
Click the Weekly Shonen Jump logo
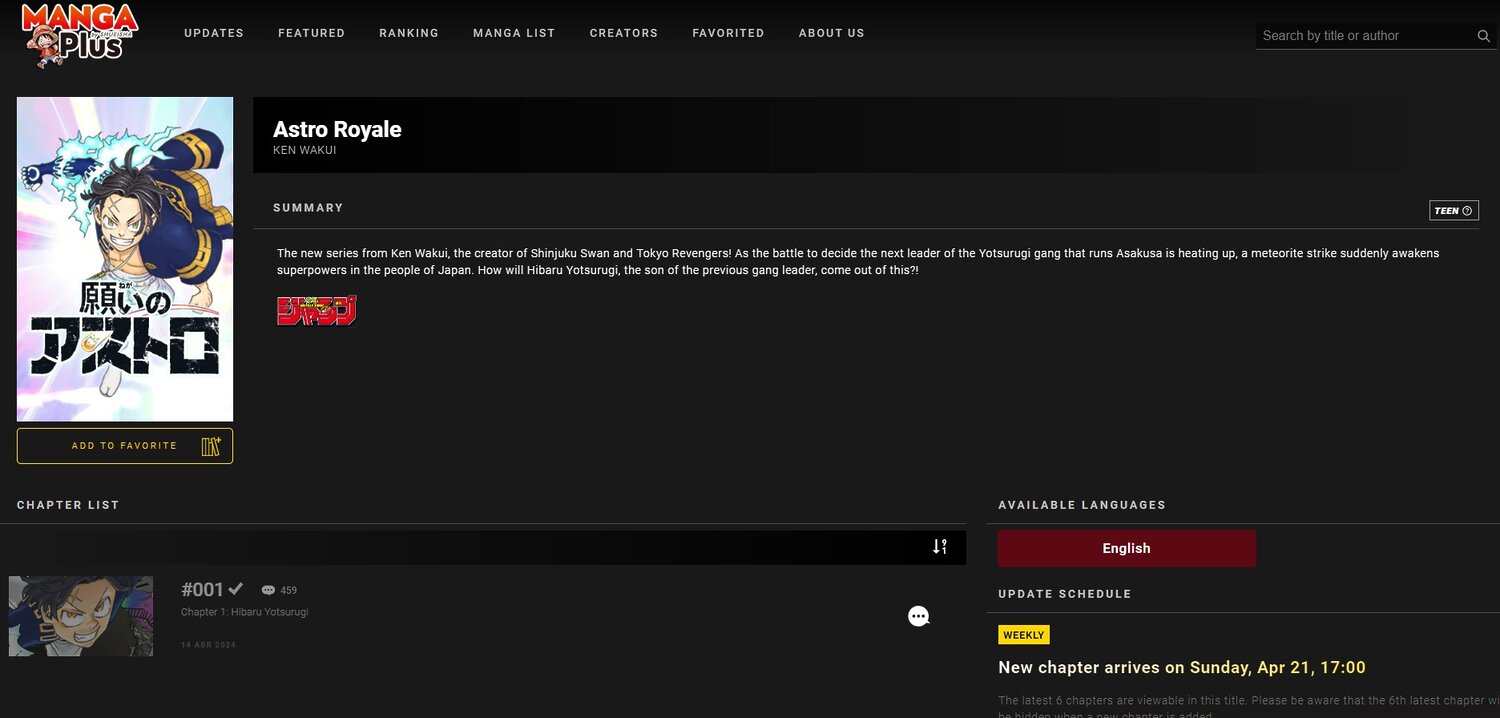point(317,311)
